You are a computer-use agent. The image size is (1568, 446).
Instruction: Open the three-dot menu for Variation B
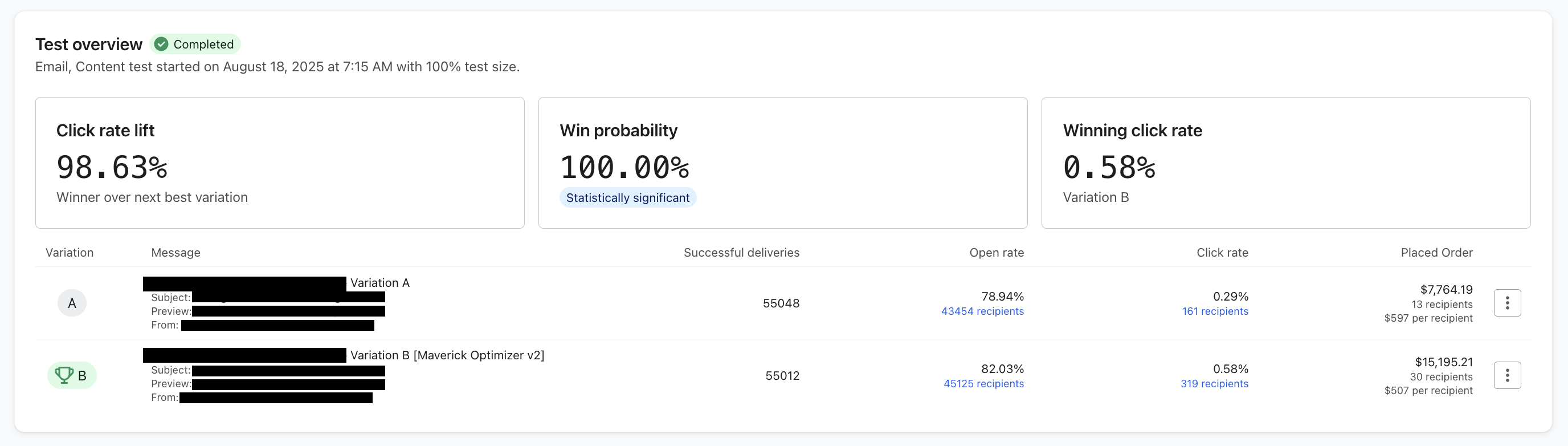coord(1507,375)
